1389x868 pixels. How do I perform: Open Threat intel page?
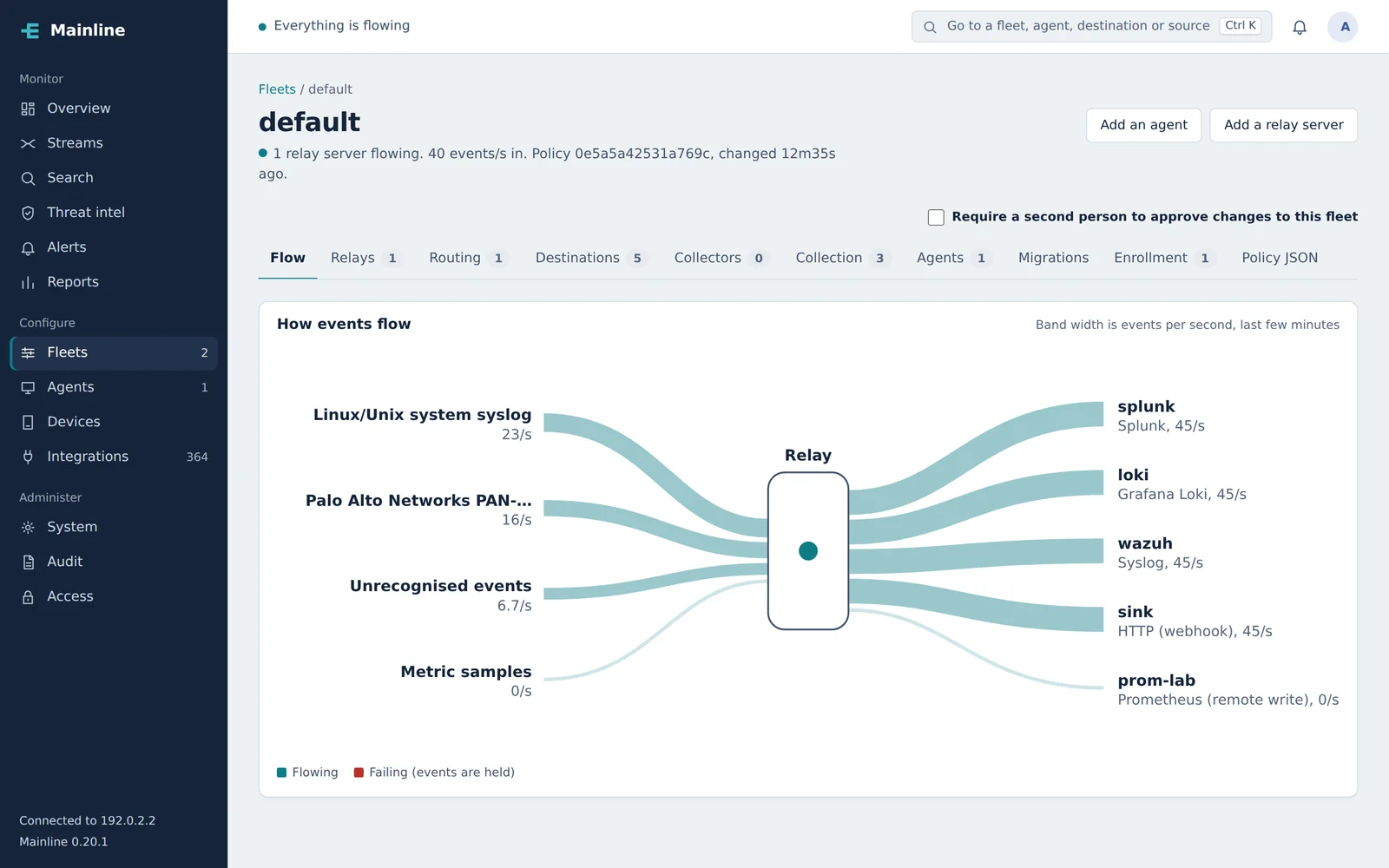[x=114, y=213]
